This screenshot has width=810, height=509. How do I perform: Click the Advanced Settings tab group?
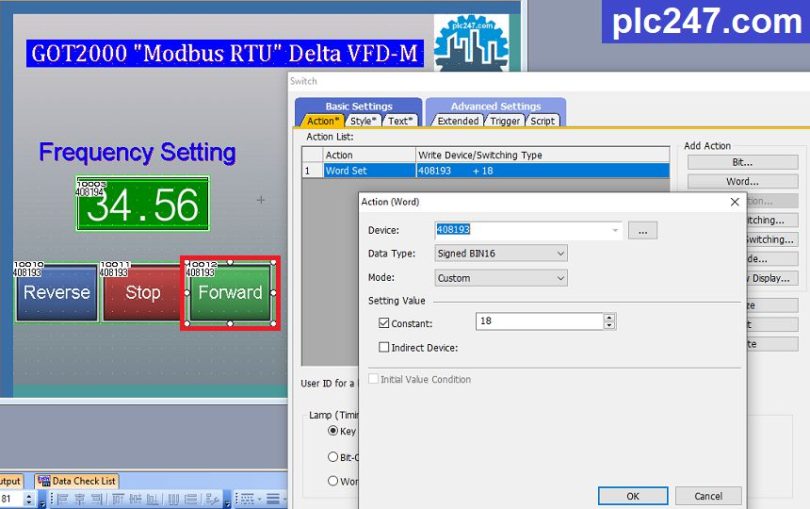(x=496, y=106)
